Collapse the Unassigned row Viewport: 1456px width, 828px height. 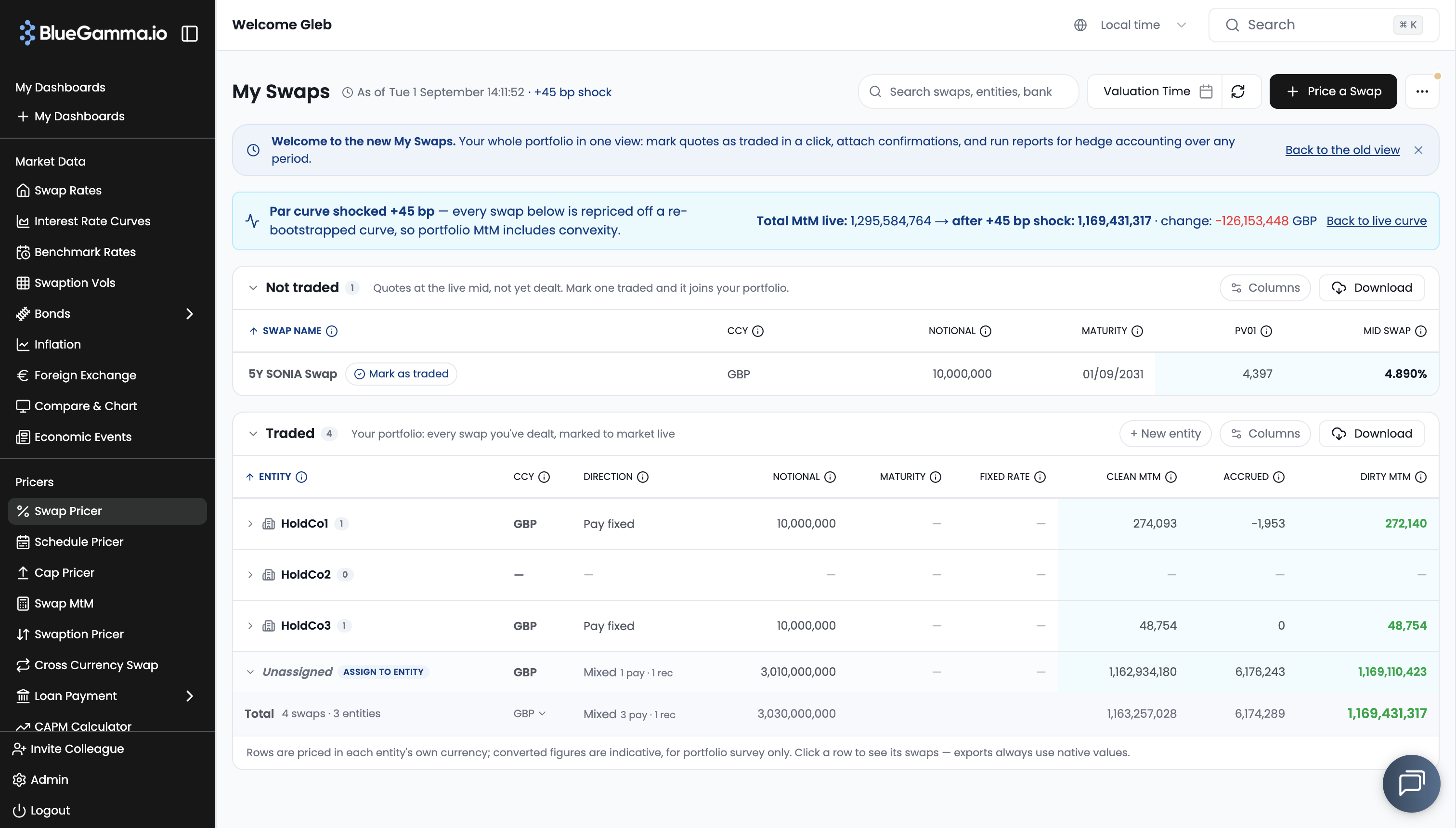click(x=250, y=672)
